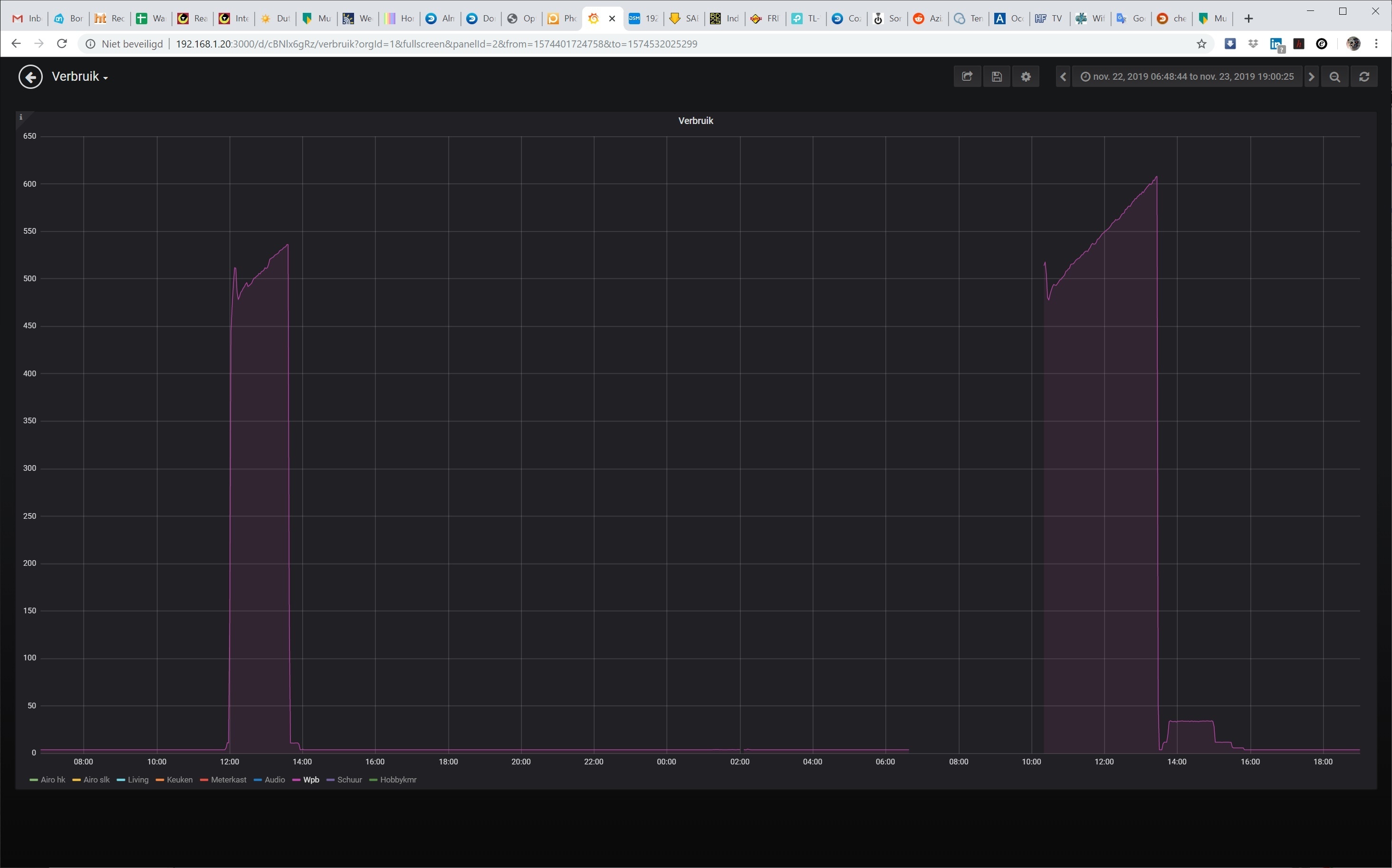Screen dimensions: 1392x868
Task: Toggle the Meterkast series in legend
Action: (228, 780)
